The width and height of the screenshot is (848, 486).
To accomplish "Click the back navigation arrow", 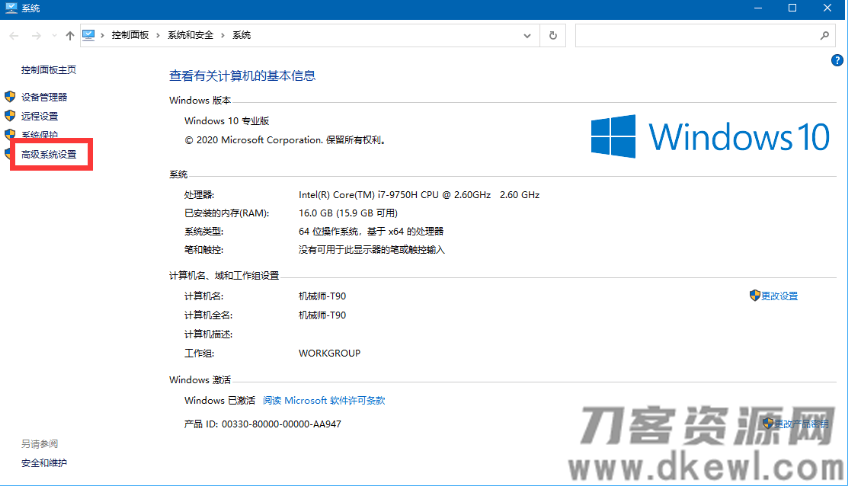I will tap(14, 36).
